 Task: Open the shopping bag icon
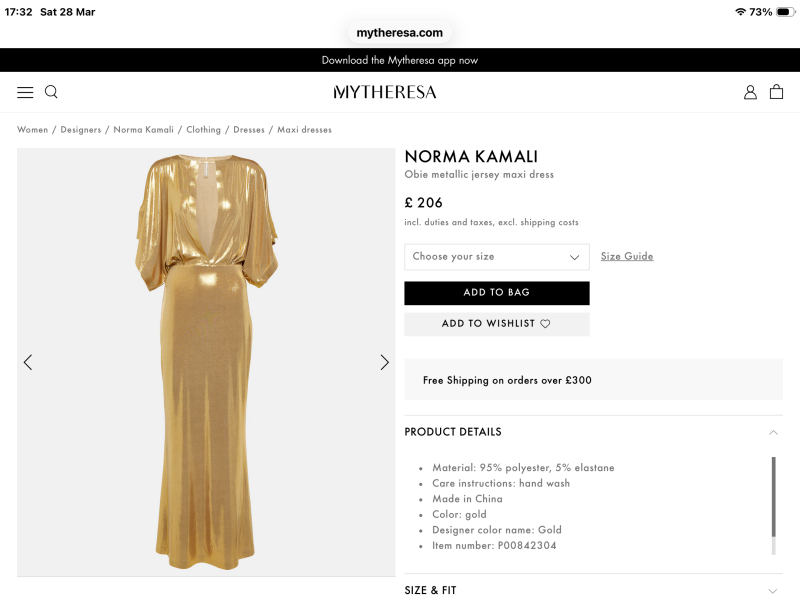776,91
